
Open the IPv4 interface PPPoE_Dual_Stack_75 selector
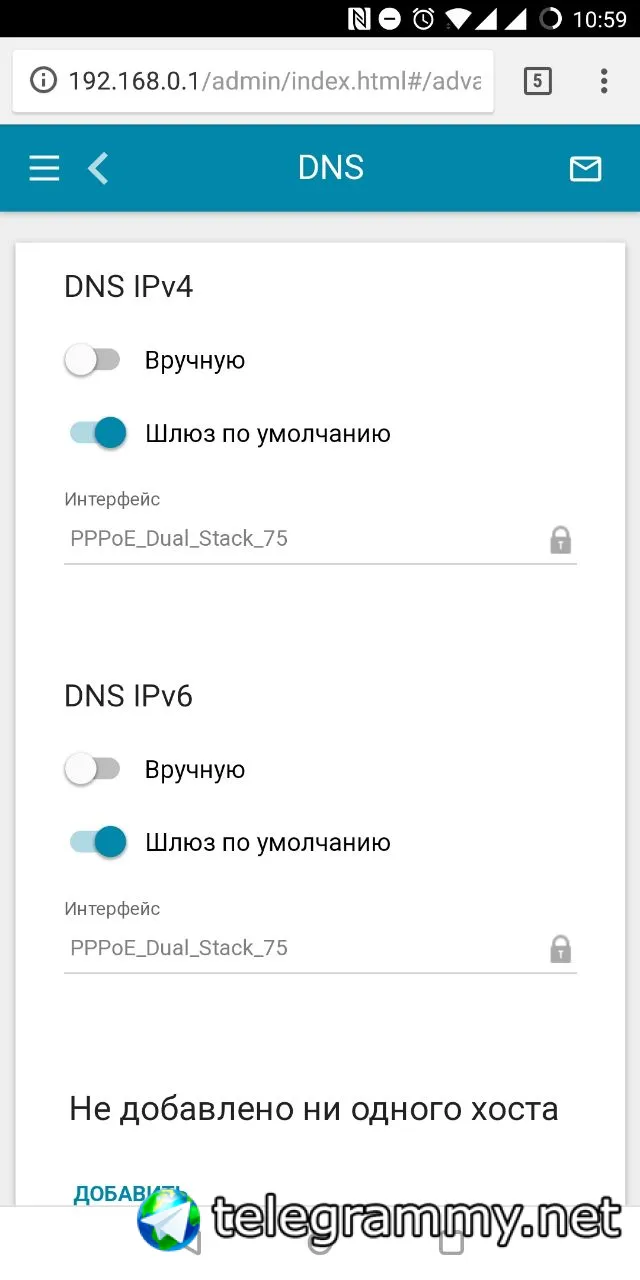point(300,539)
